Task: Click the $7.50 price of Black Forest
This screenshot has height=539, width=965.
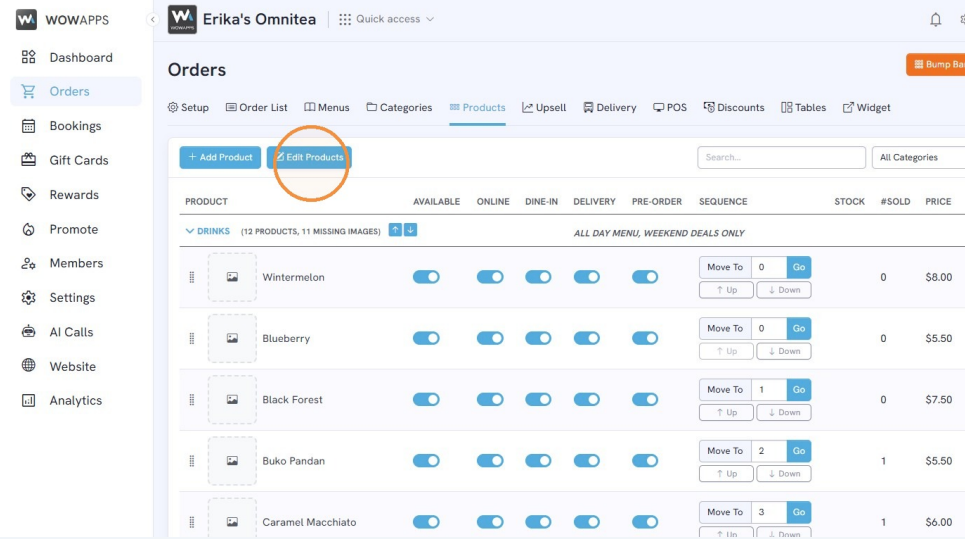Action: pyautogui.click(x=939, y=399)
